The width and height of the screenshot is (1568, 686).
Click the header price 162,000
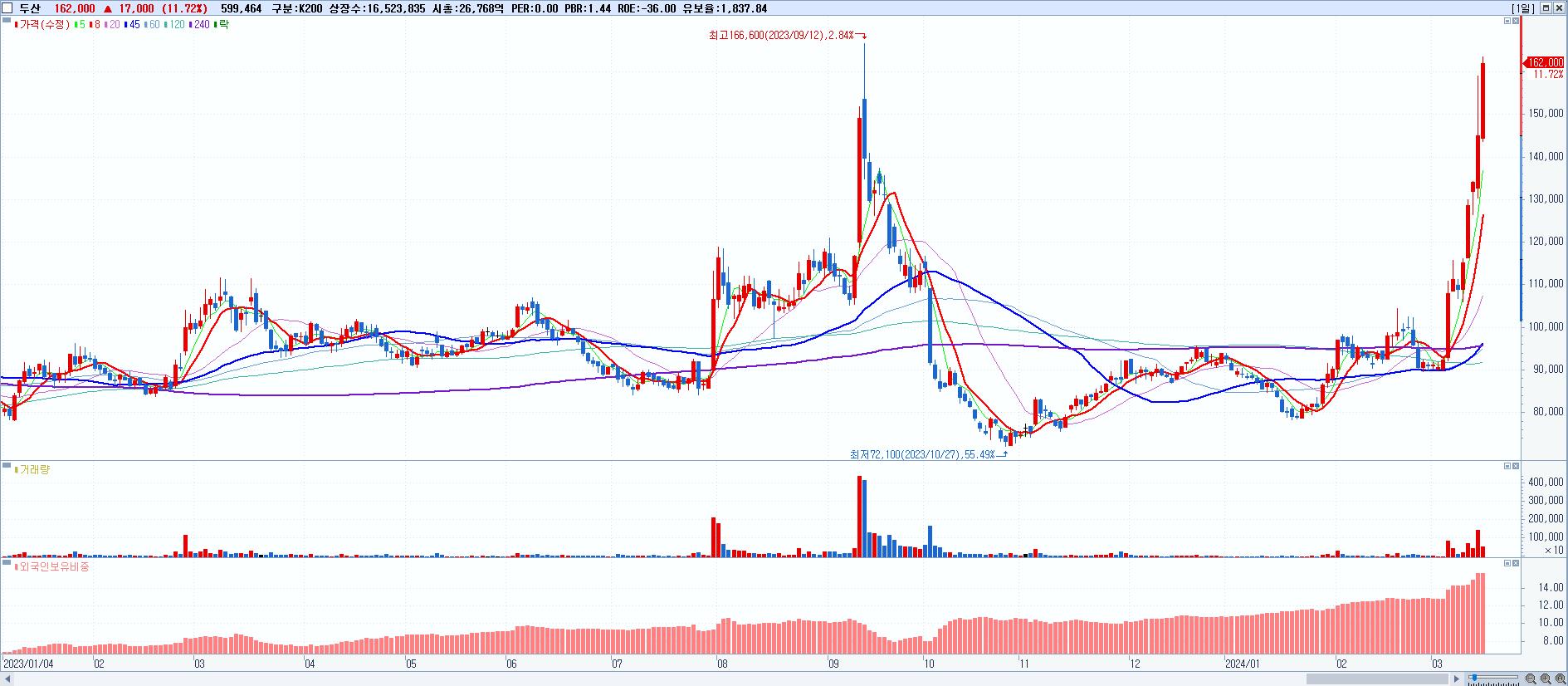[75, 8]
